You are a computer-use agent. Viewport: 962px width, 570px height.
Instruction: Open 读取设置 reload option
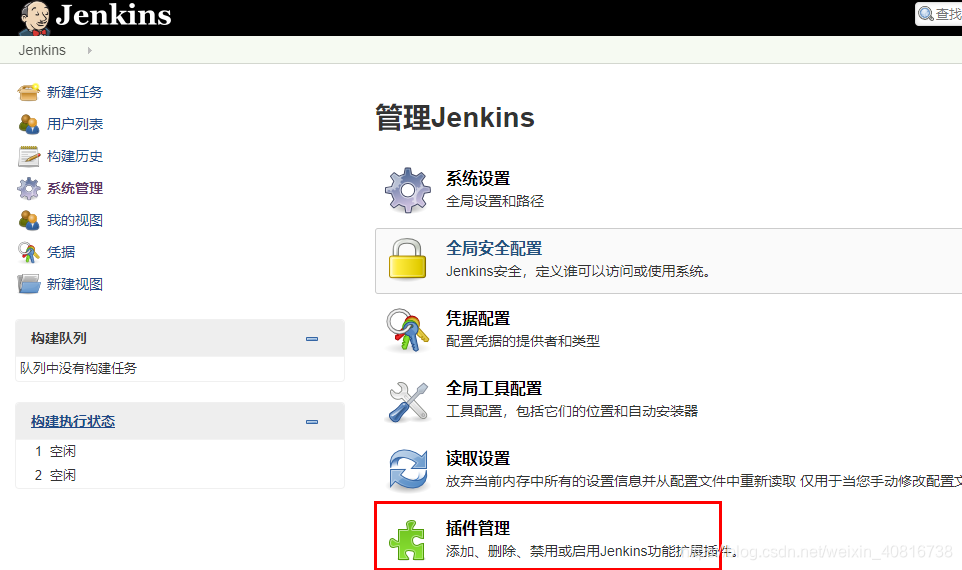click(478, 458)
